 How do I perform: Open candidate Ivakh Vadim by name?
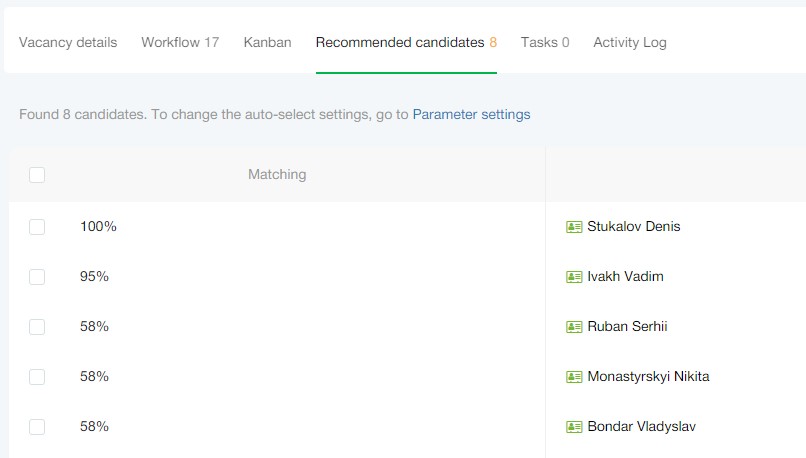point(625,277)
